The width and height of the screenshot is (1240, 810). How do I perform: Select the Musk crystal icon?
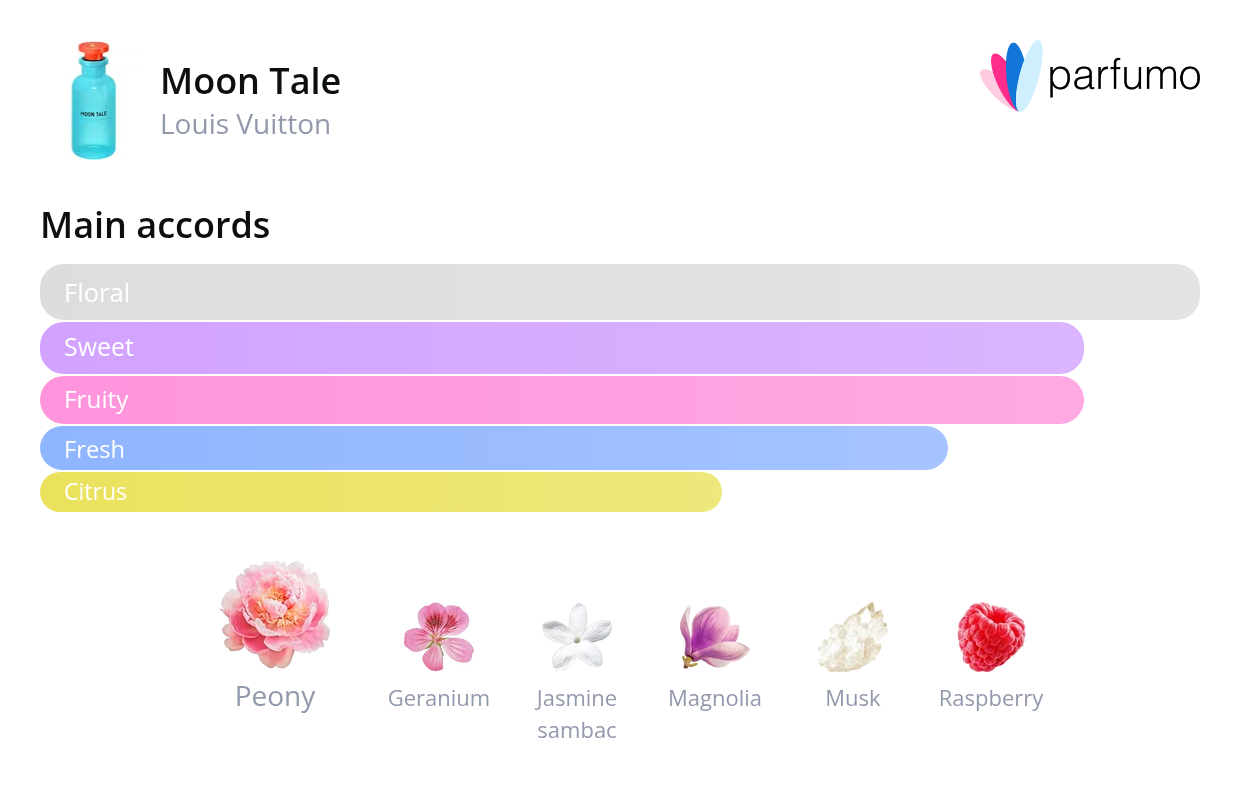pyautogui.click(x=853, y=636)
